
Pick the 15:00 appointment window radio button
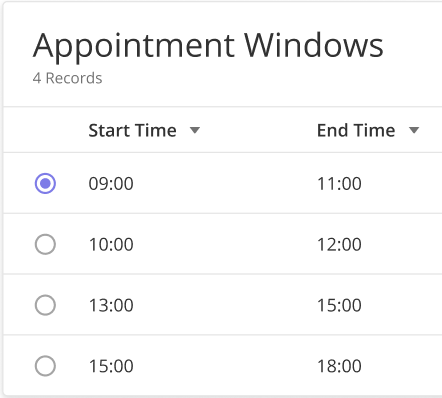tap(45, 366)
